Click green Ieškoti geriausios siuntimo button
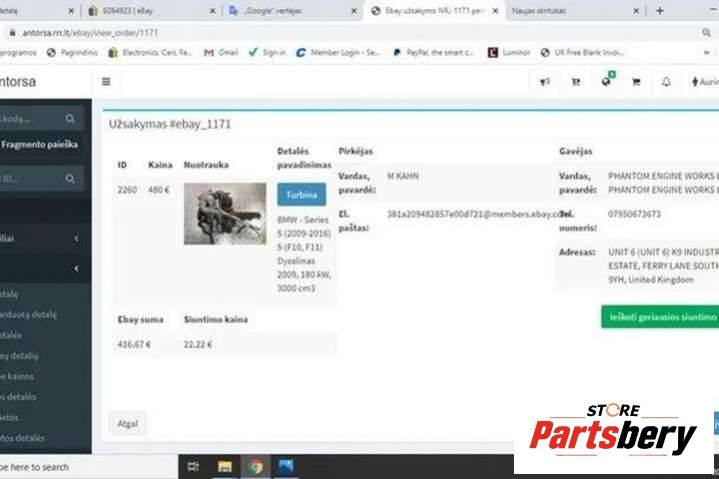This screenshot has width=719, height=479. 660,317
